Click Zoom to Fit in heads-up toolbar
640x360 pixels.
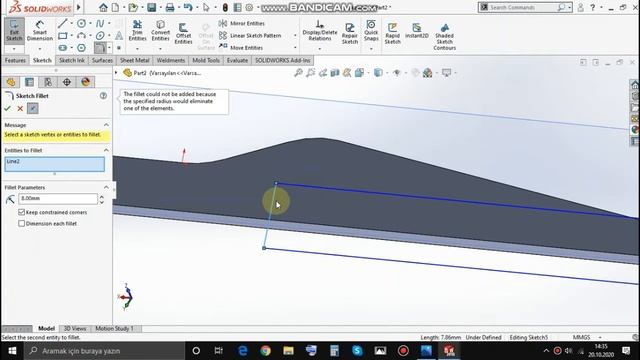point(298,73)
